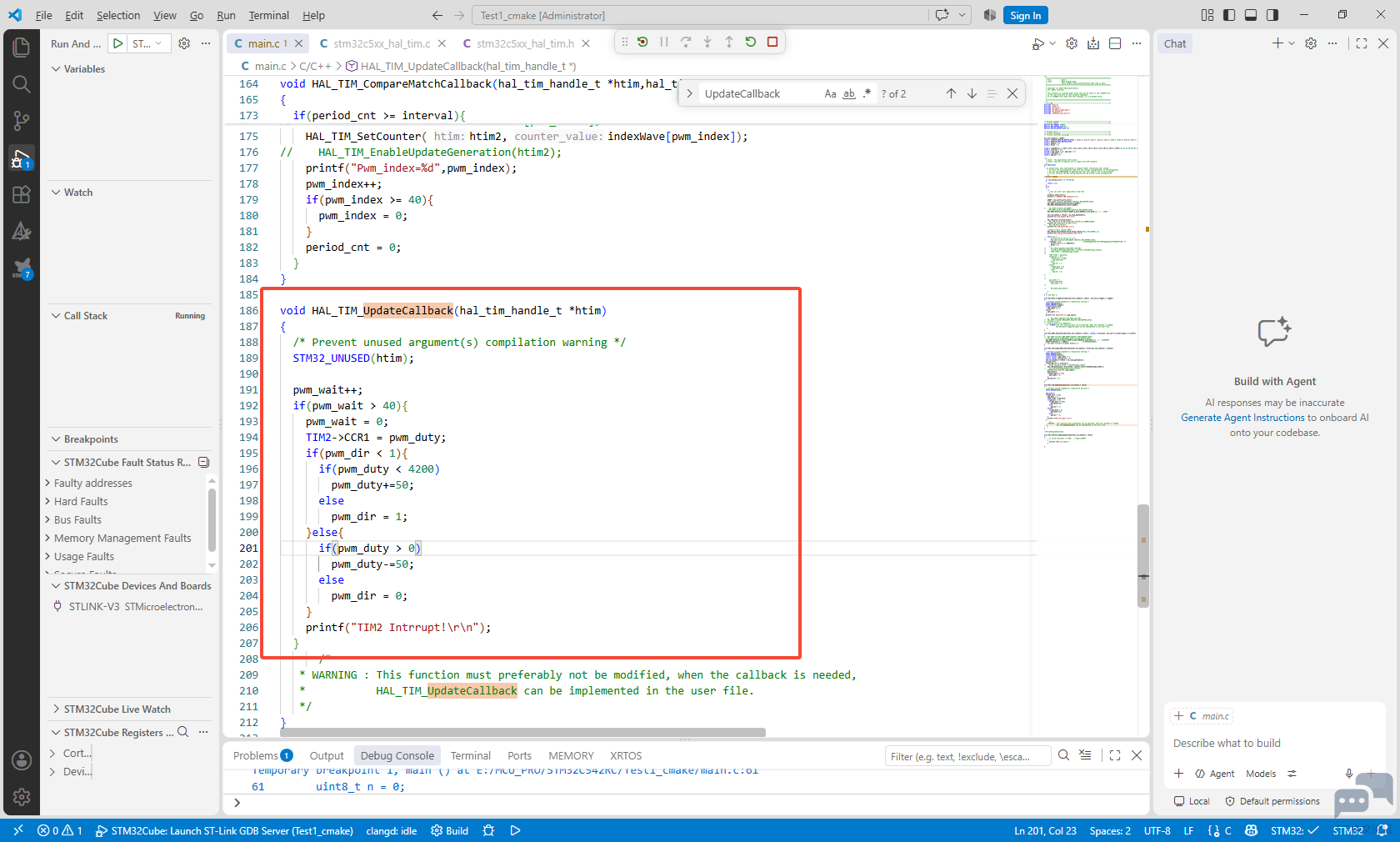Step into in the debug toolbar
Viewport: 1400px width, 842px height.
click(707, 42)
